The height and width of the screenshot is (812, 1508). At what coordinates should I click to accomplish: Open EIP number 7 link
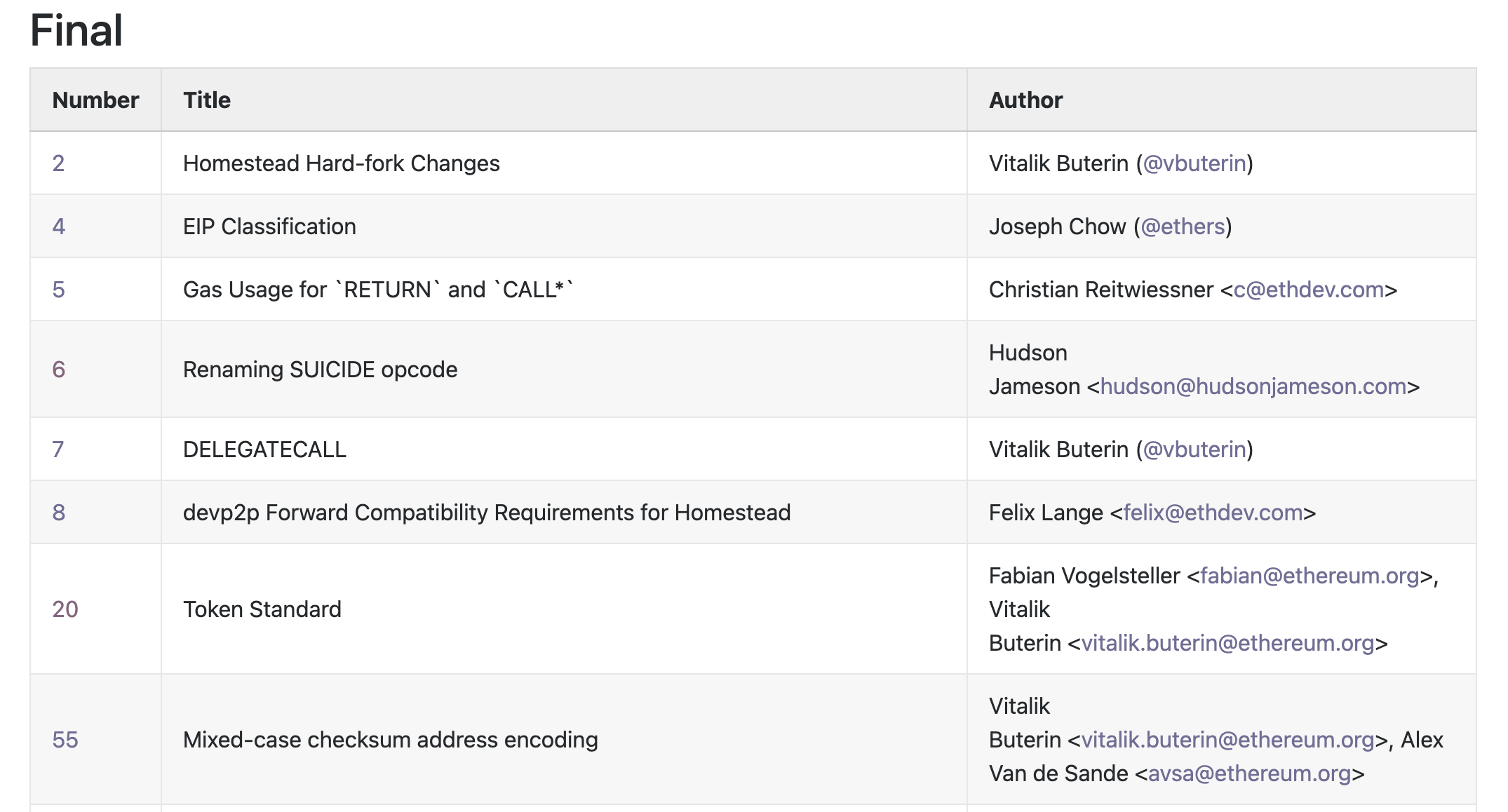[x=58, y=449]
